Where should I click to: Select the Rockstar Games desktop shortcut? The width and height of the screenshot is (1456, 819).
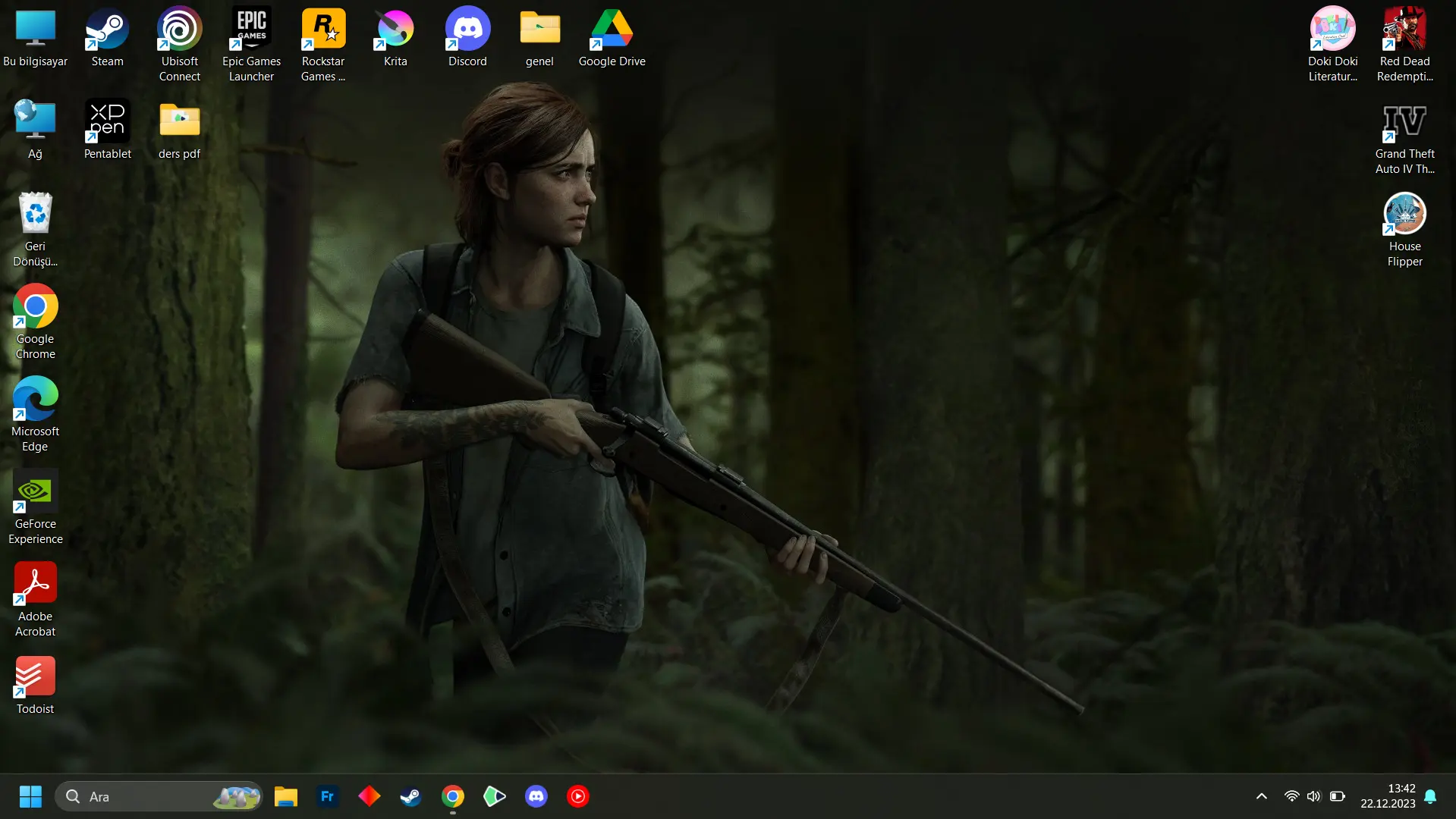[323, 45]
